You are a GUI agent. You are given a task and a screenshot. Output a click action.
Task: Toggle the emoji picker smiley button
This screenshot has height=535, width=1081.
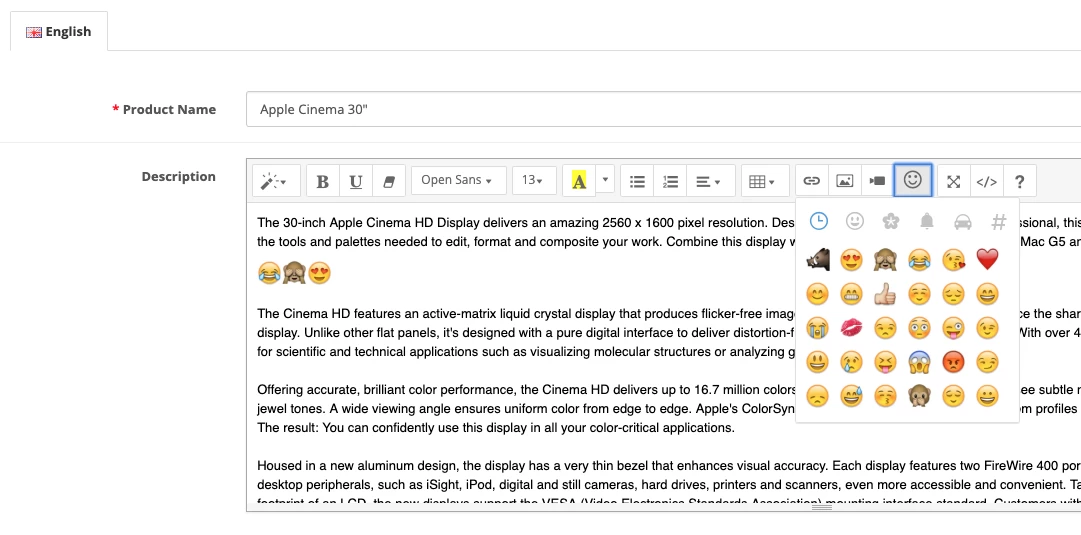pyautogui.click(x=913, y=180)
